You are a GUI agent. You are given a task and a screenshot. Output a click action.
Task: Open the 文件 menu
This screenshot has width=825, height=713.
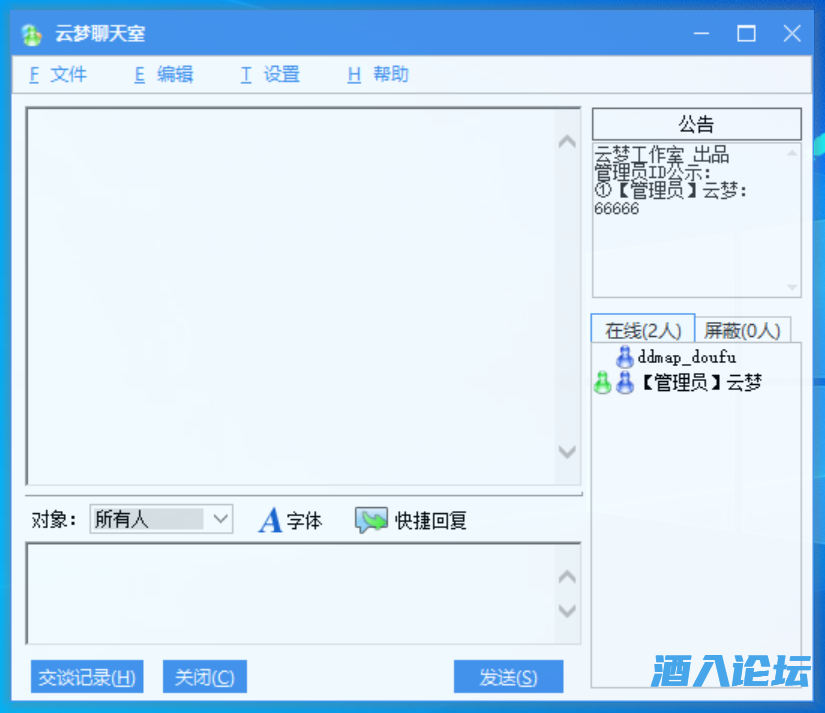coord(58,75)
